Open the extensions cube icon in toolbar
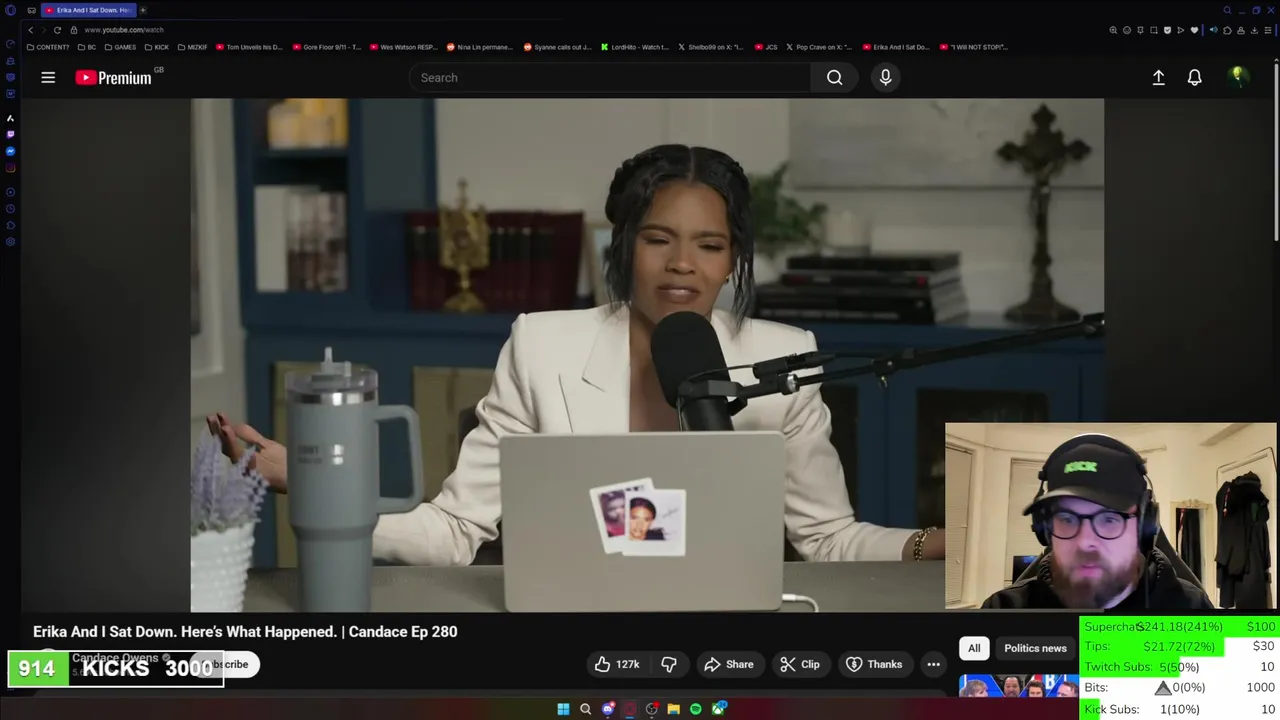1280x720 pixels. 1227,30
